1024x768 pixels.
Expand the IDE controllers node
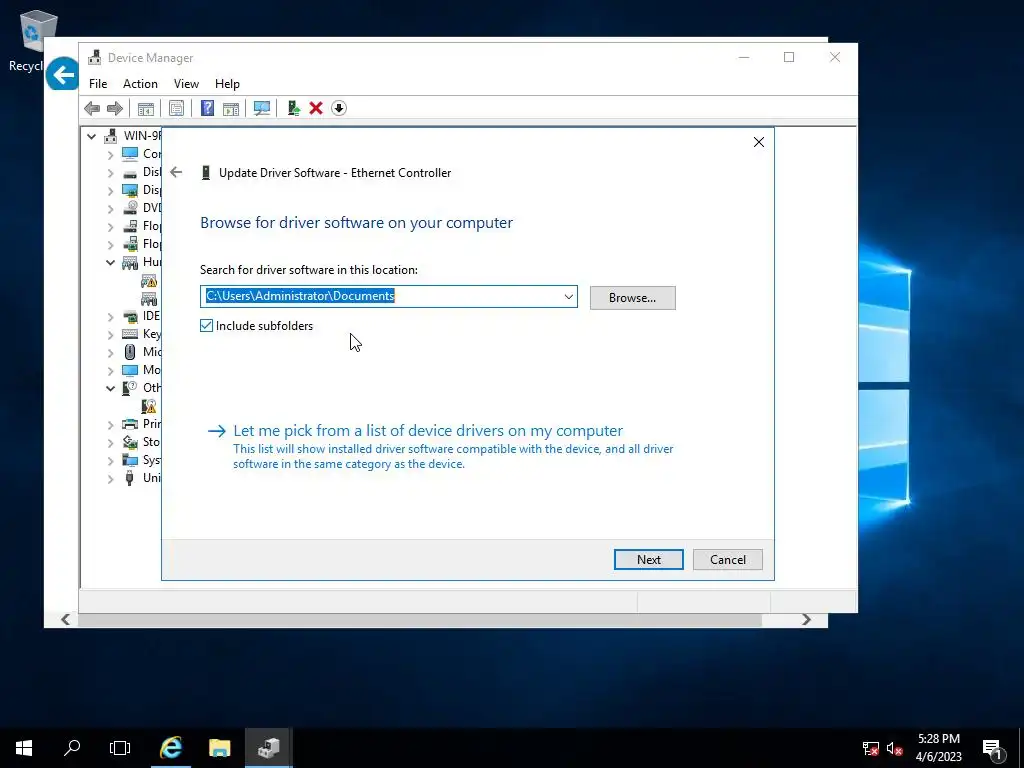(110, 317)
